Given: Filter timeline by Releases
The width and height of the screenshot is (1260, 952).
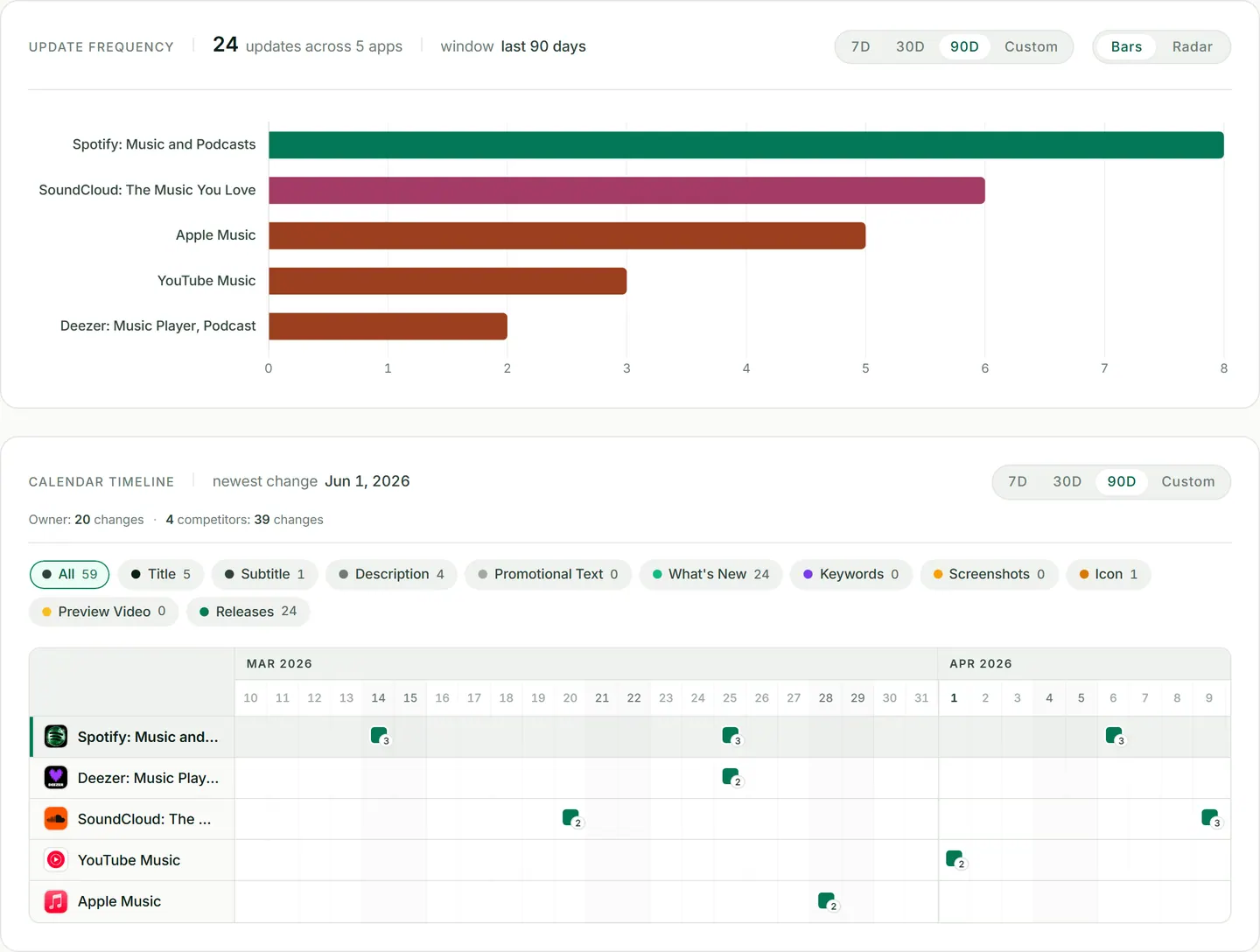Looking at the screenshot, I should pyautogui.click(x=248, y=612).
